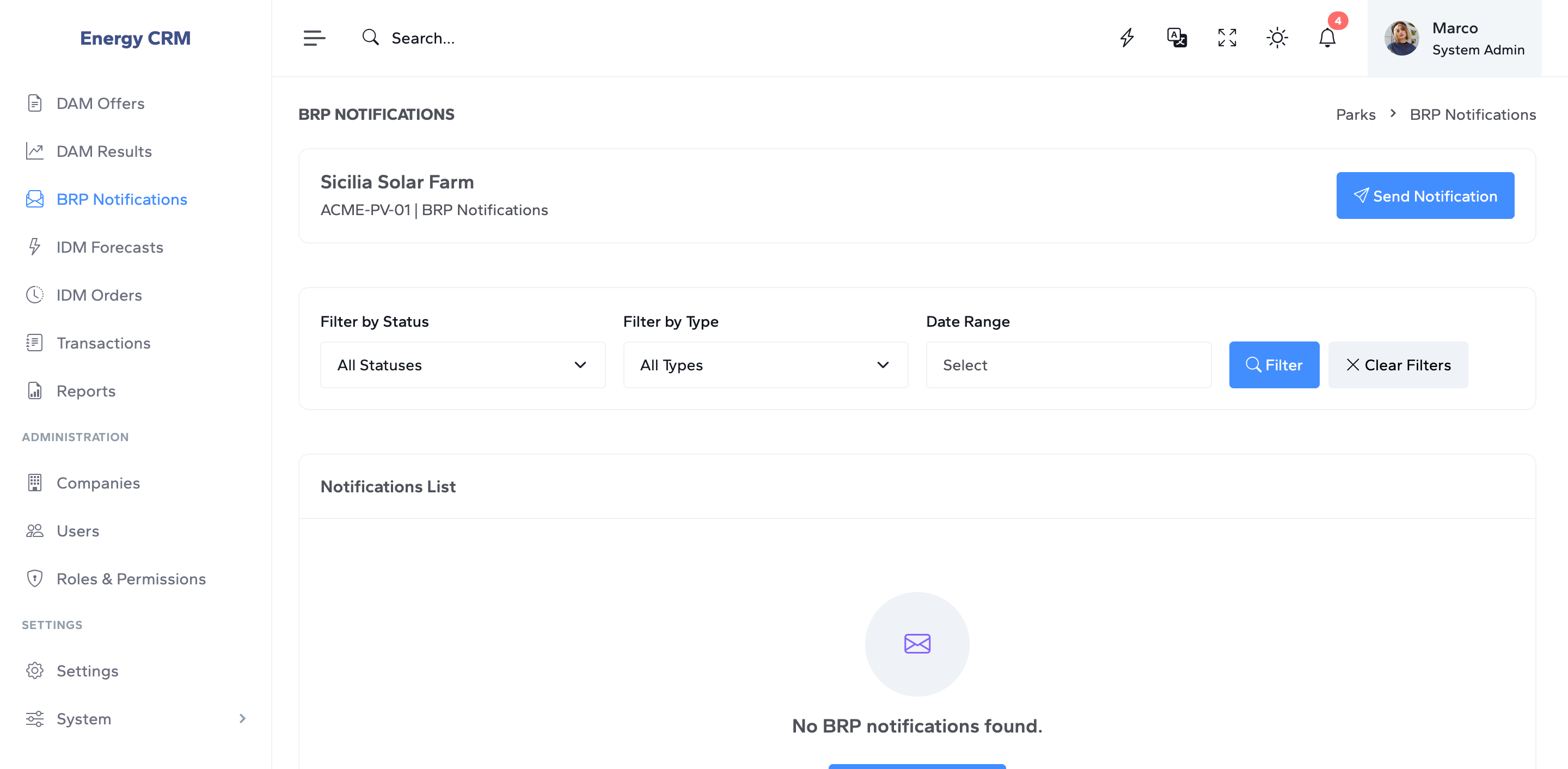Select DAM Results in the sidebar menu
Screen dimensions: 1568x769
[x=104, y=151]
